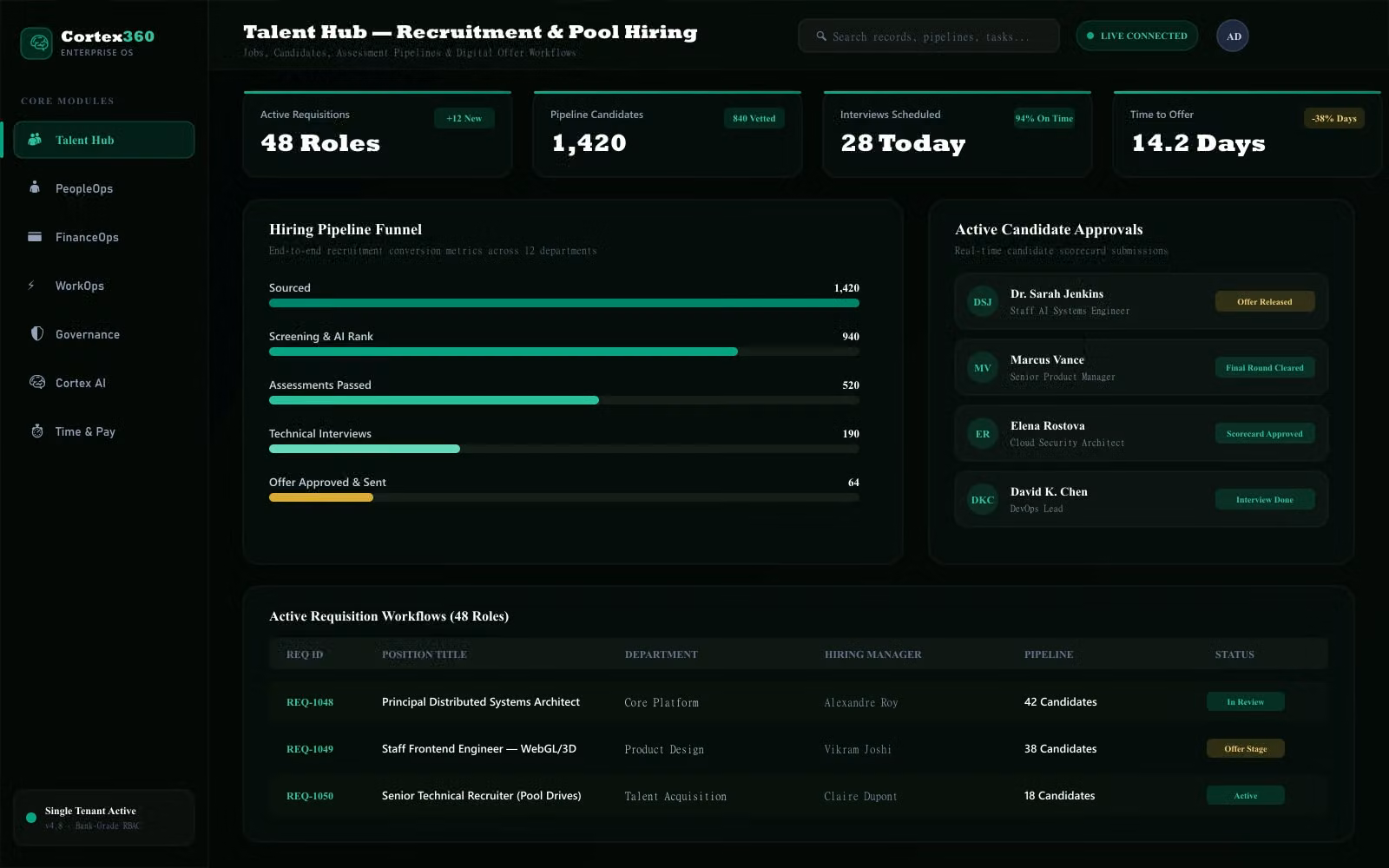Click the WorkOps lightning bolt icon
This screenshot has width=1389, height=868.
click(32, 285)
